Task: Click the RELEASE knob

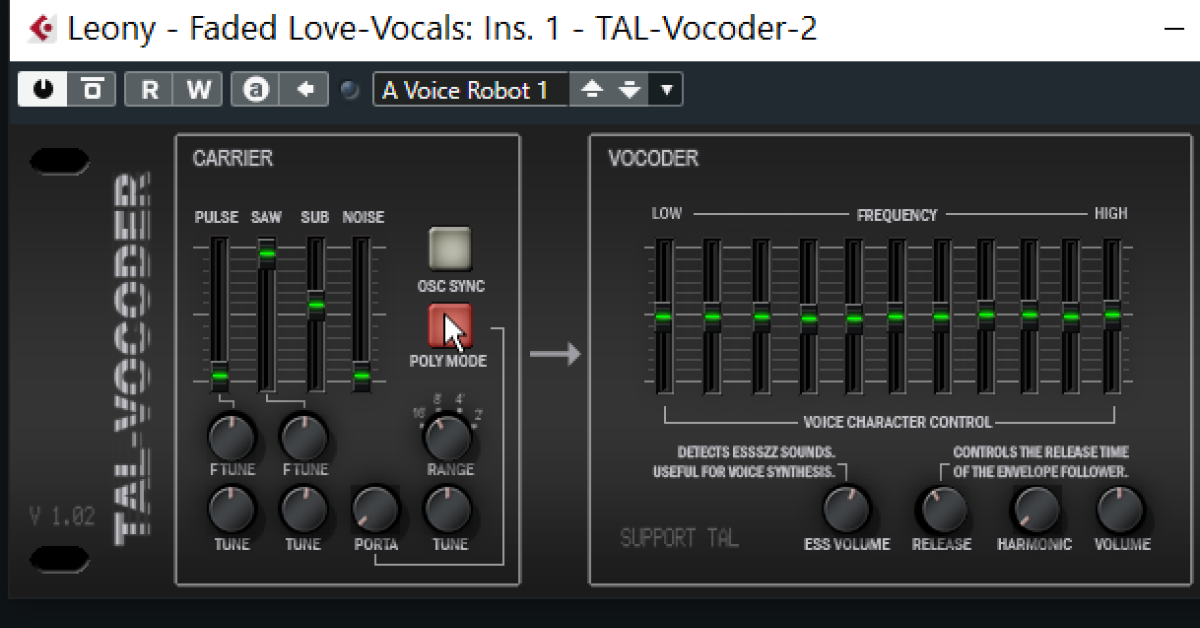Action: [942, 510]
